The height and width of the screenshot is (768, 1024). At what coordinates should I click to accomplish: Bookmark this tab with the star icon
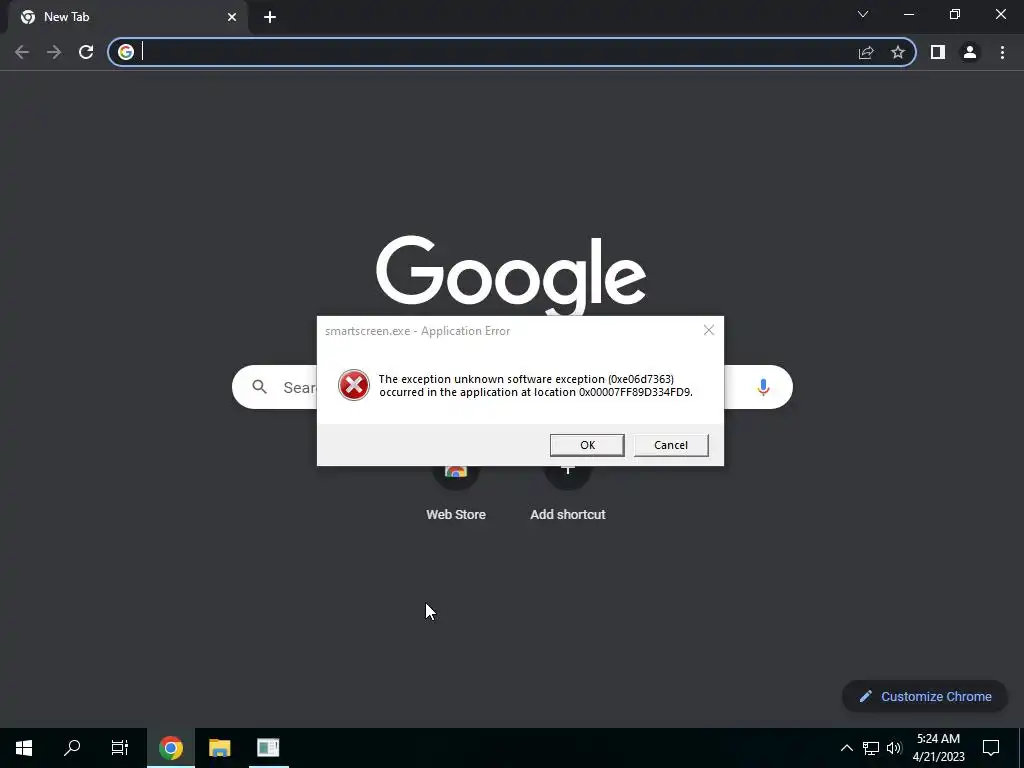click(898, 52)
